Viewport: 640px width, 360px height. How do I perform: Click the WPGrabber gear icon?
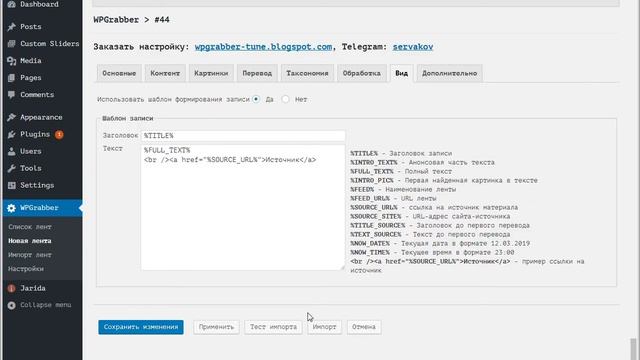pyautogui.click(x=11, y=208)
